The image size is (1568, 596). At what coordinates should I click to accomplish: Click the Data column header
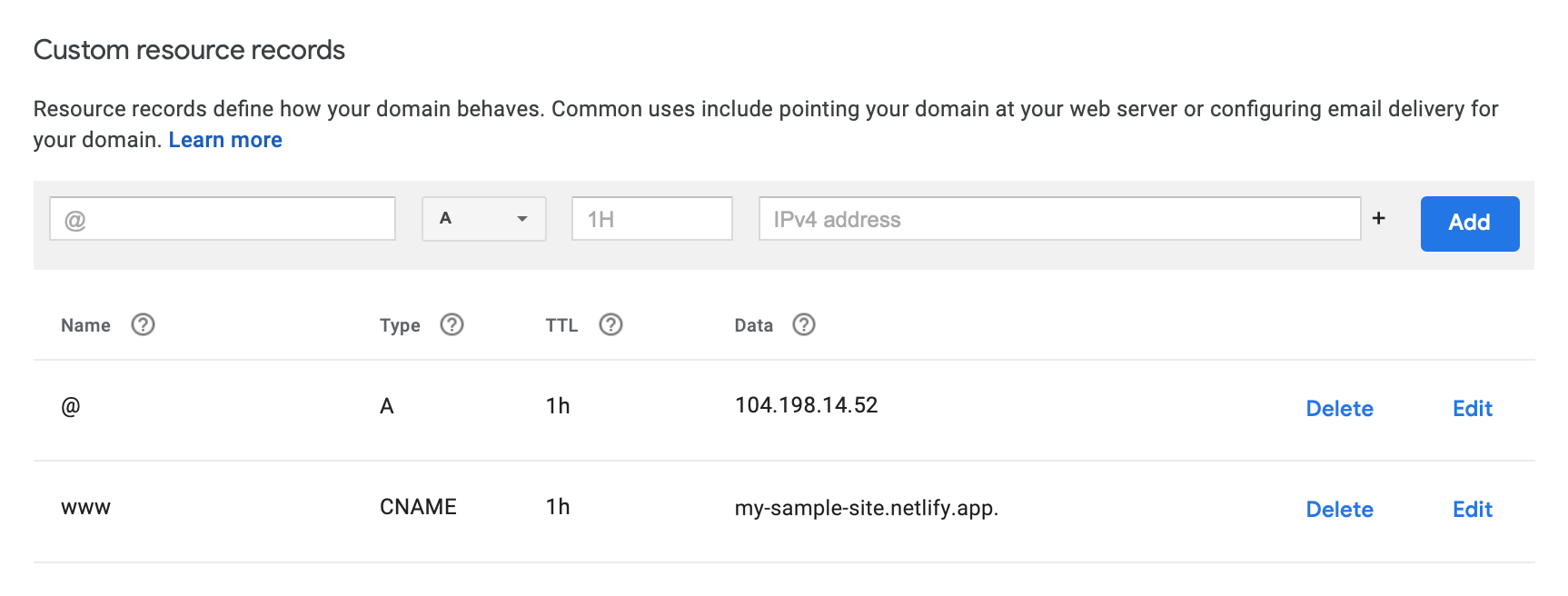tap(753, 325)
